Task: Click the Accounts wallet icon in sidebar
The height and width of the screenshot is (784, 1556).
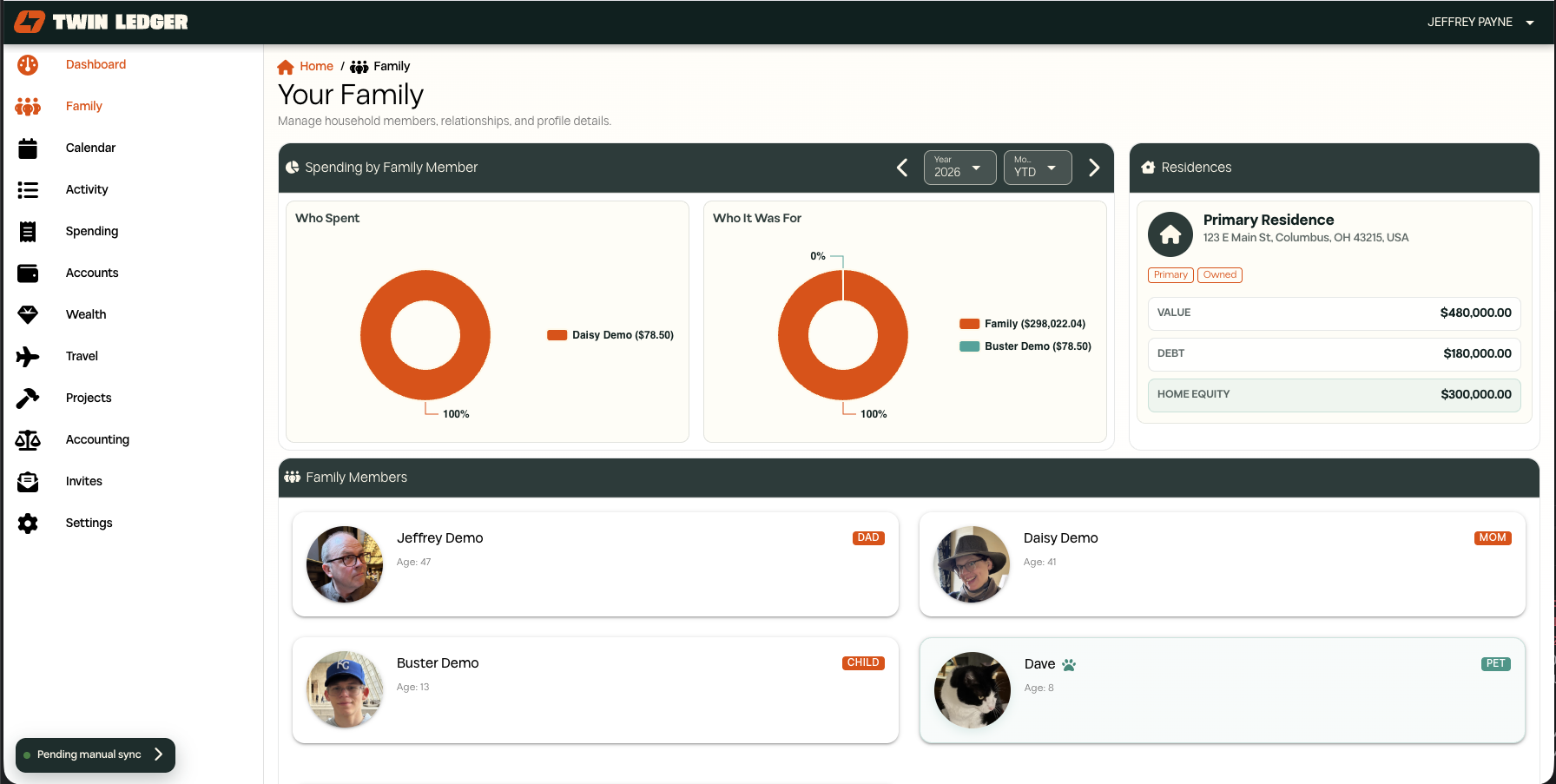Action: [28, 273]
